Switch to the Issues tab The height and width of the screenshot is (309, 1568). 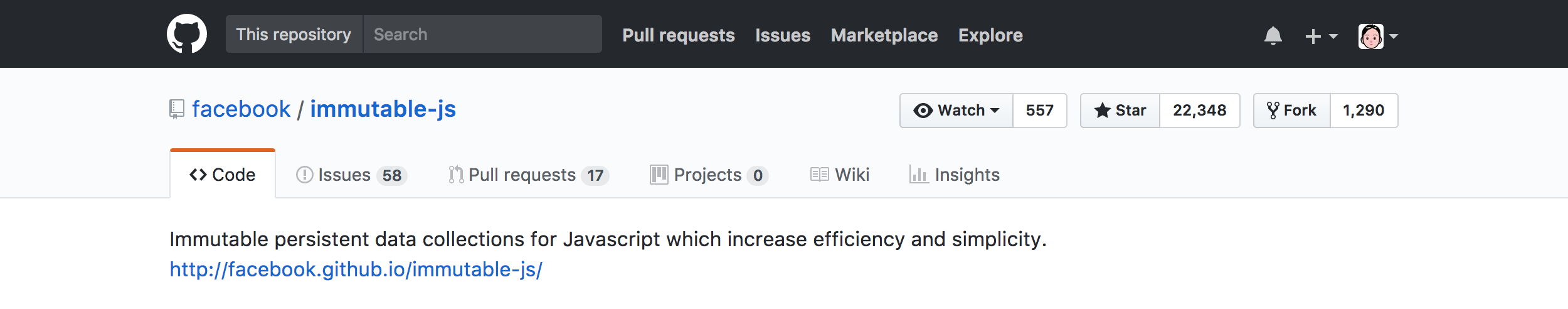(351, 175)
